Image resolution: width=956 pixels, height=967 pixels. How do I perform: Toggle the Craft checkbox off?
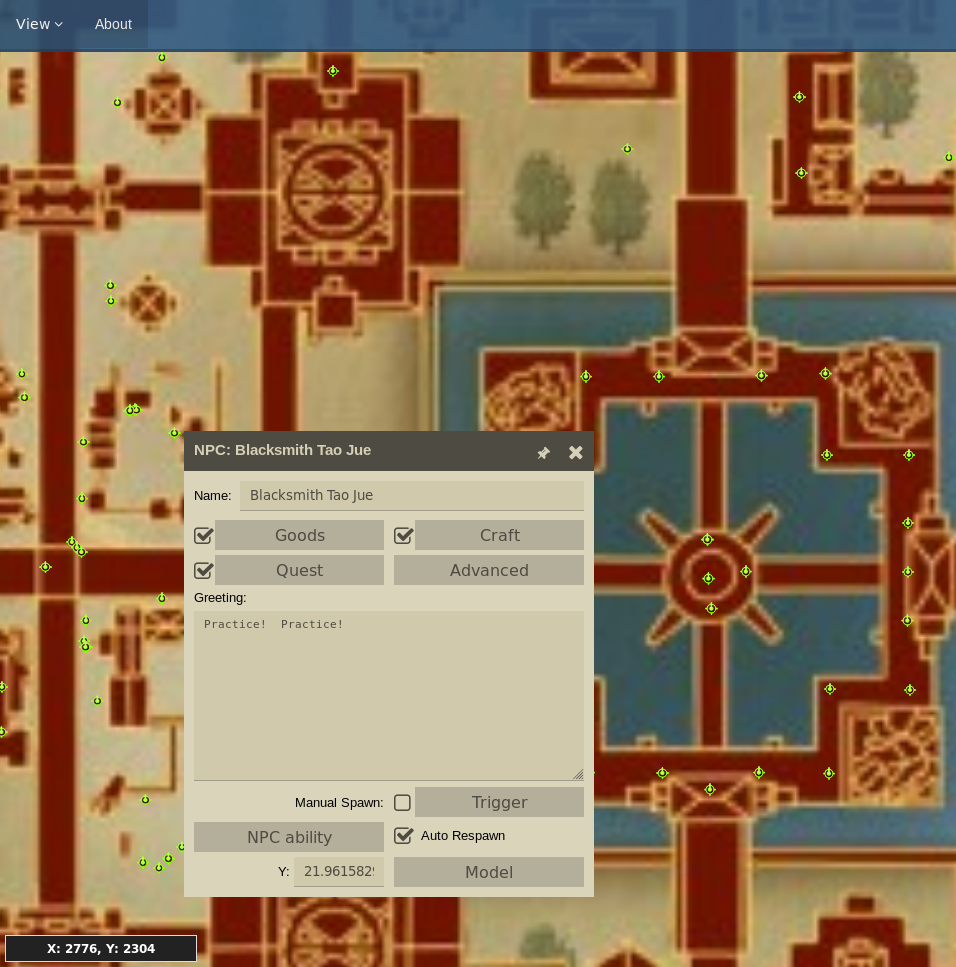404,536
